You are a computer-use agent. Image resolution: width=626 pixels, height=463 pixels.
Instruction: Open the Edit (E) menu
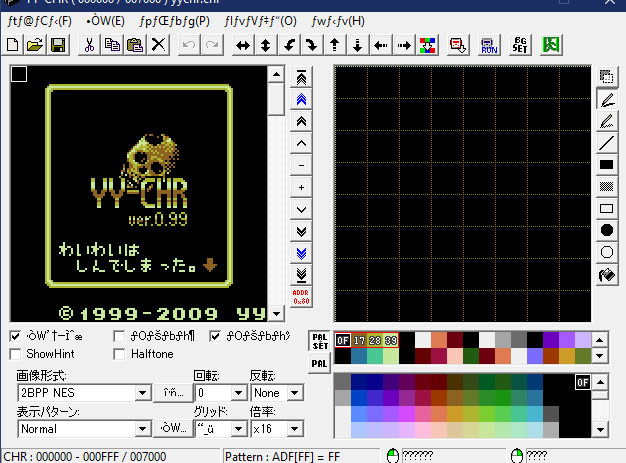pos(105,21)
